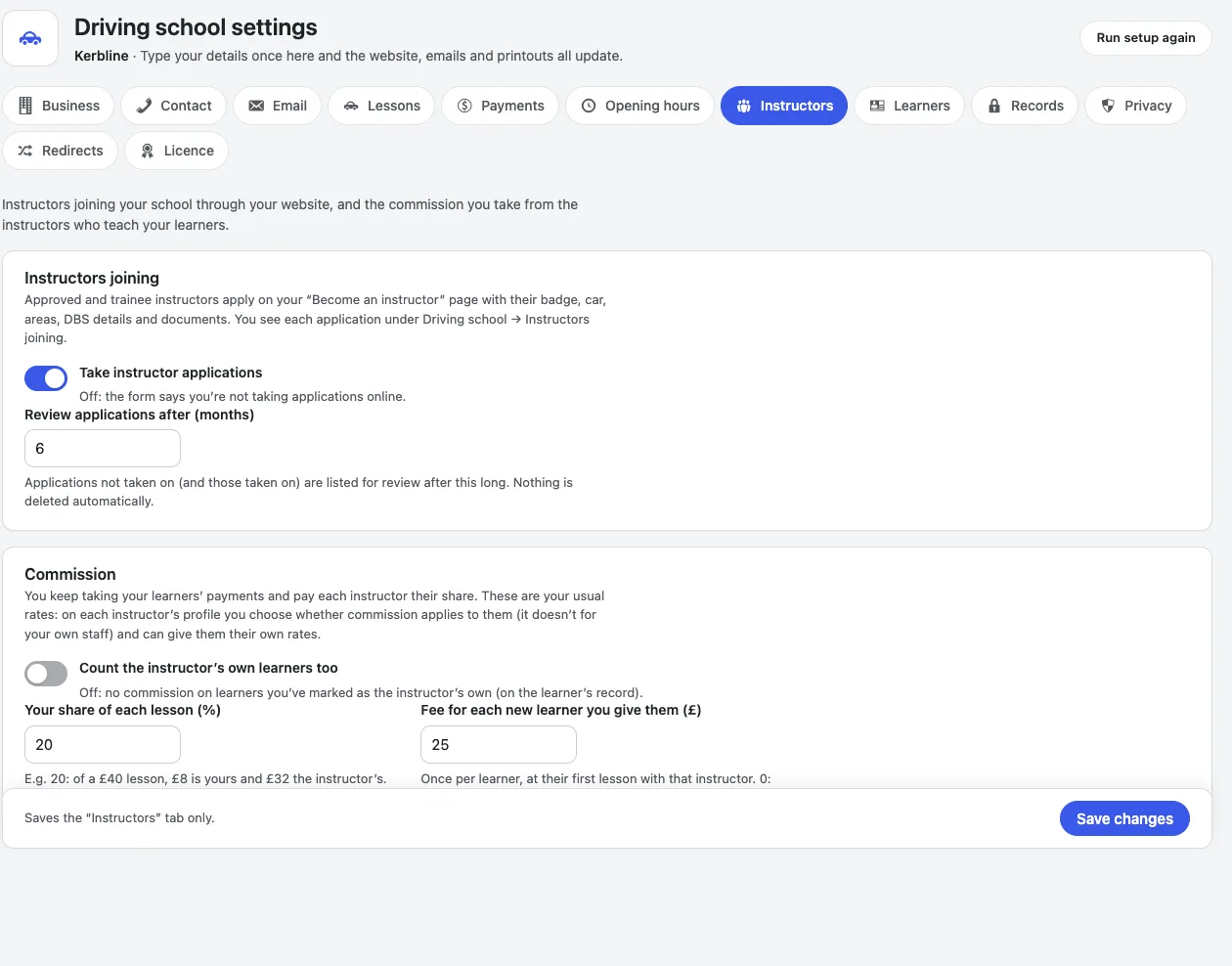
Task: Click the 'Once per learner, at their first lesson' hint
Action: (x=595, y=779)
